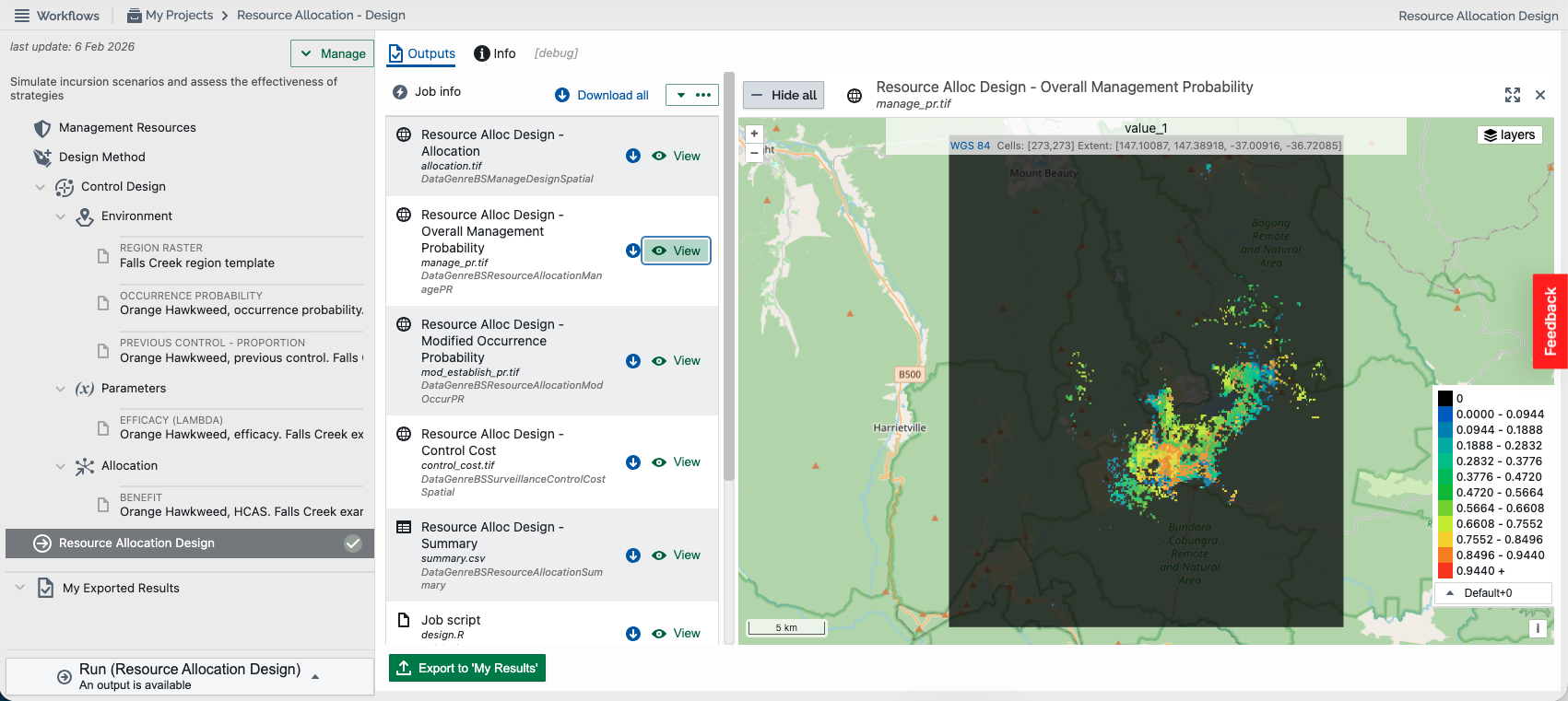Open the Workflows hamburger menu
The image size is (1568, 701).
21,16
